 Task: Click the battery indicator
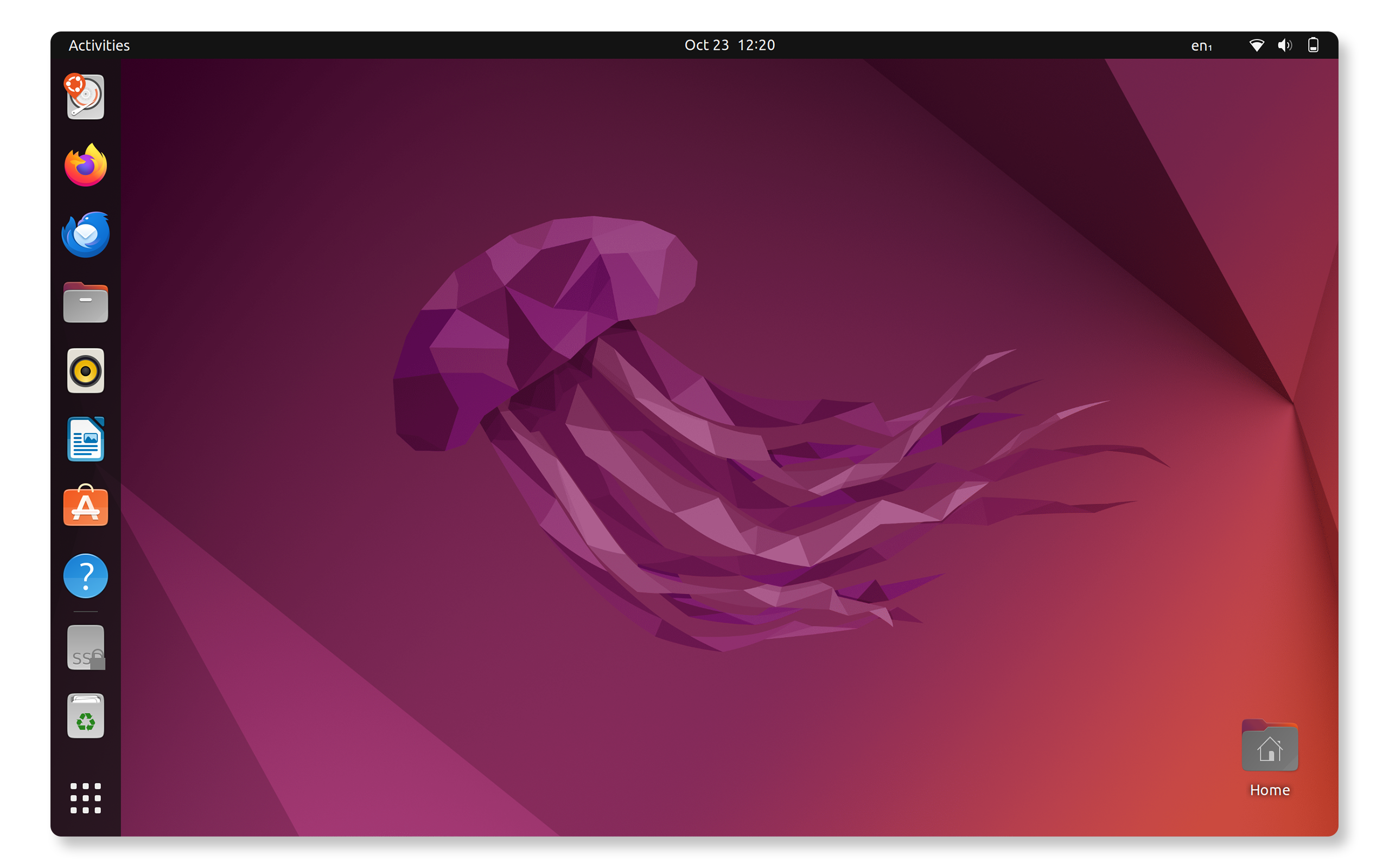click(x=1314, y=45)
